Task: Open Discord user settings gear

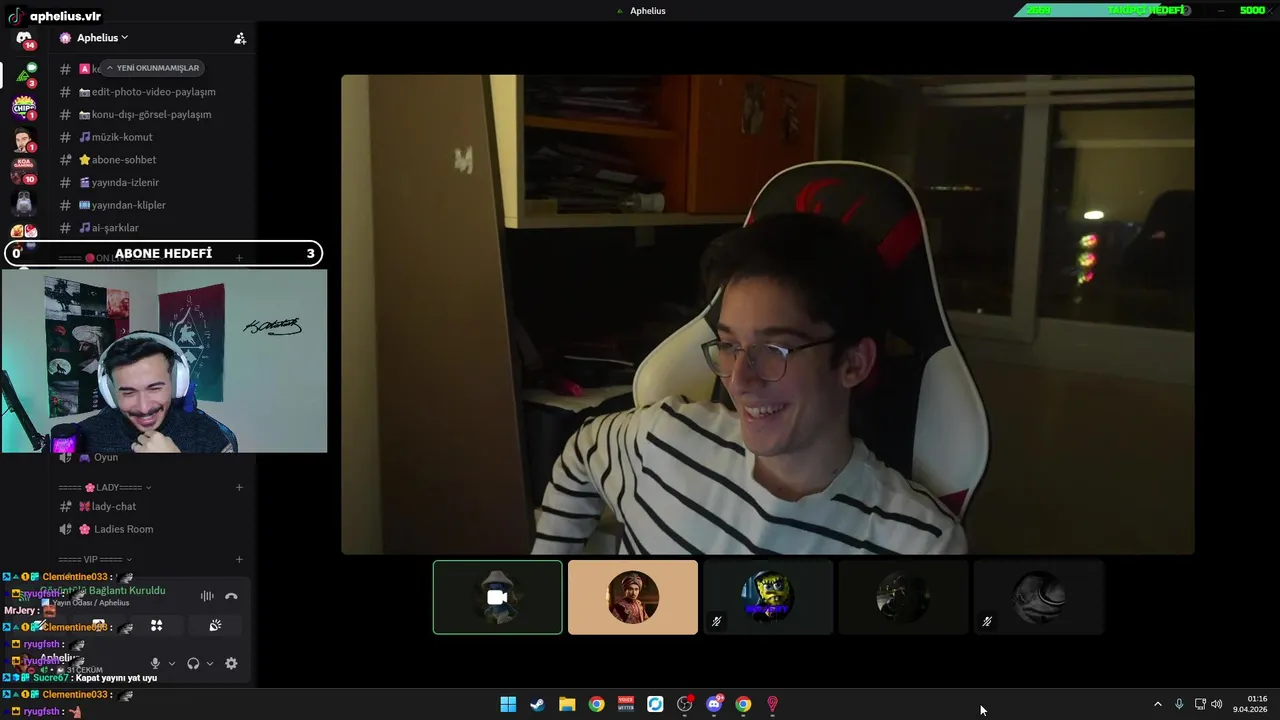Action: [x=231, y=663]
